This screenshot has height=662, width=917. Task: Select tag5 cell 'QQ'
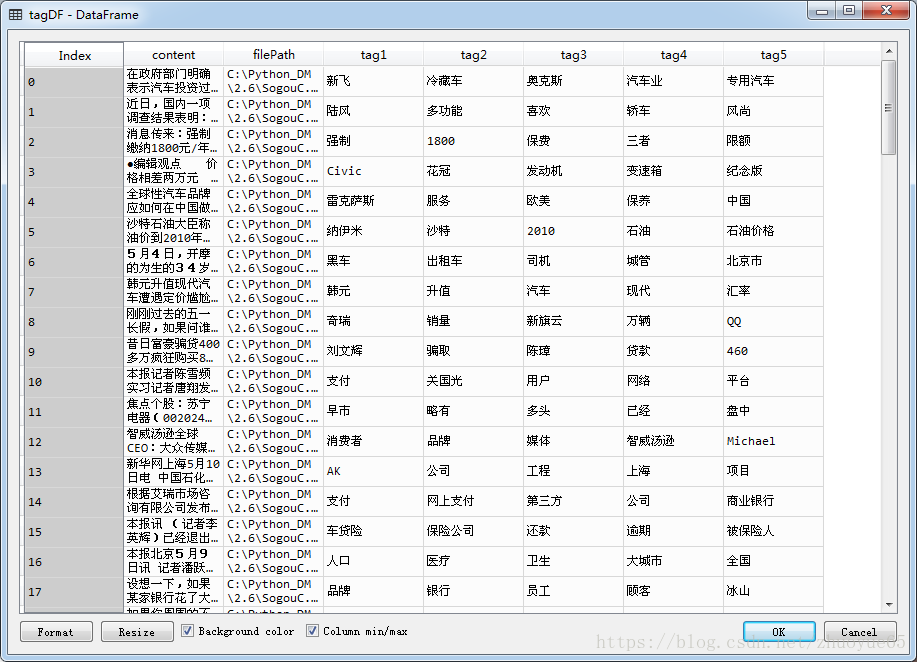(774, 322)
